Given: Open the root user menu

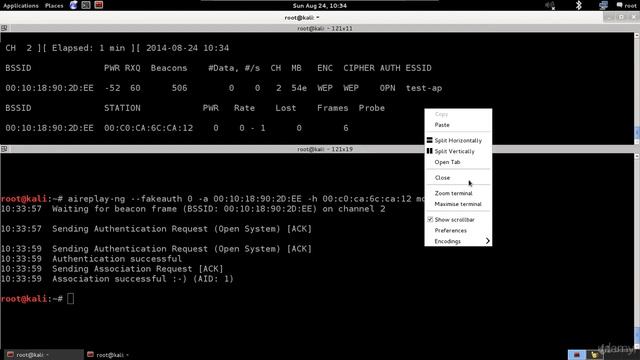Looking at the screenshot, I should point(626,6).
